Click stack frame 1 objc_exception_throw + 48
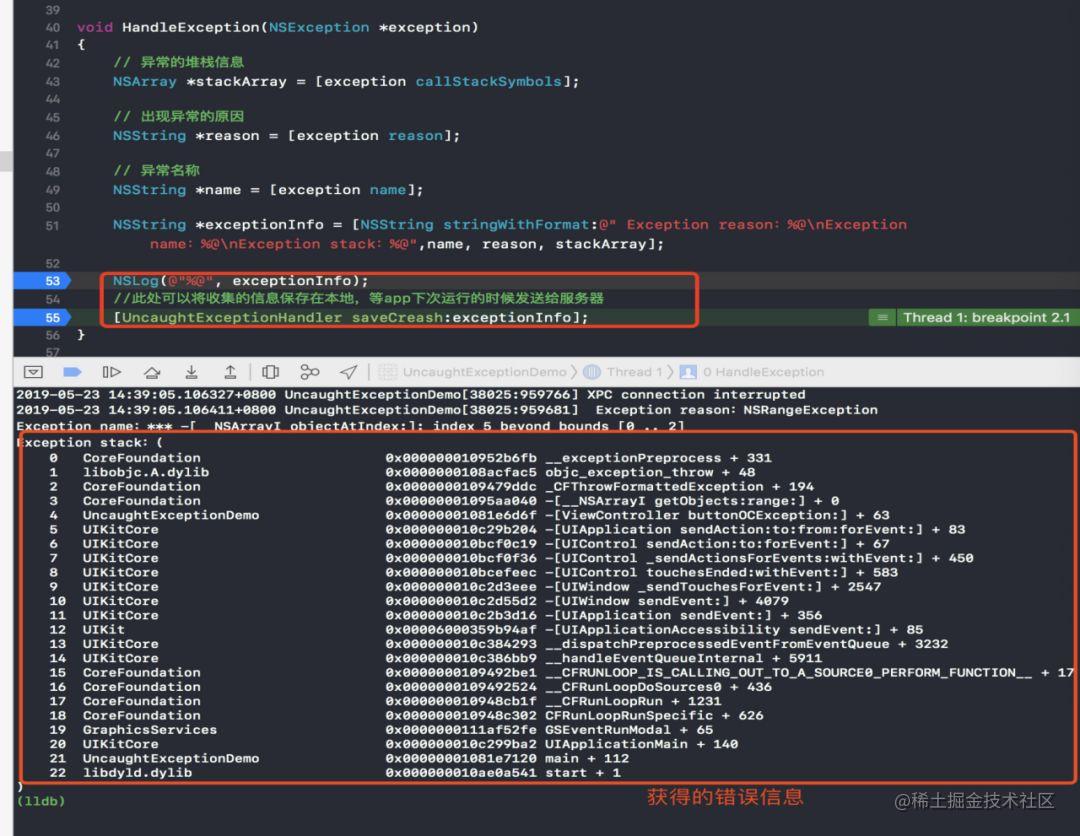The height and width of the screenshot is (836, 1080). (402, 472)
